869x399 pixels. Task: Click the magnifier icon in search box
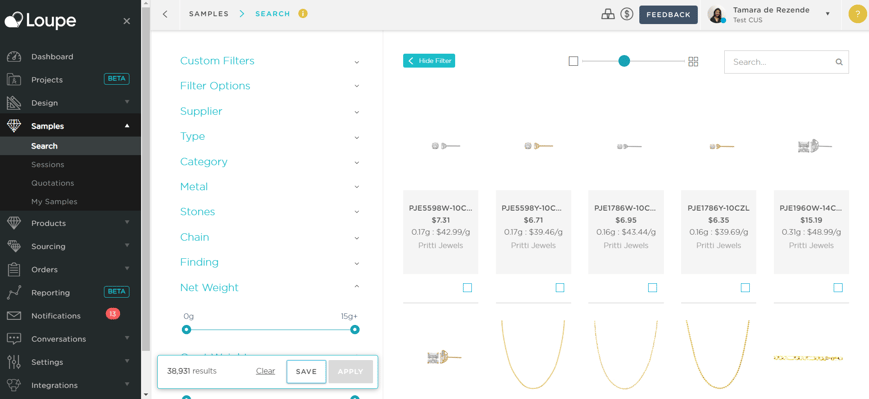839,62
